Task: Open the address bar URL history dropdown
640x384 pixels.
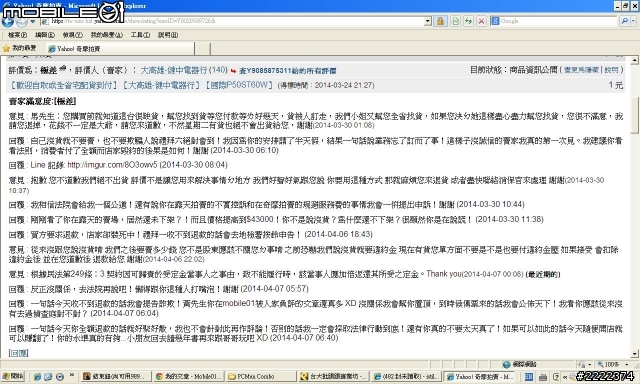Action: coord(428,21)
